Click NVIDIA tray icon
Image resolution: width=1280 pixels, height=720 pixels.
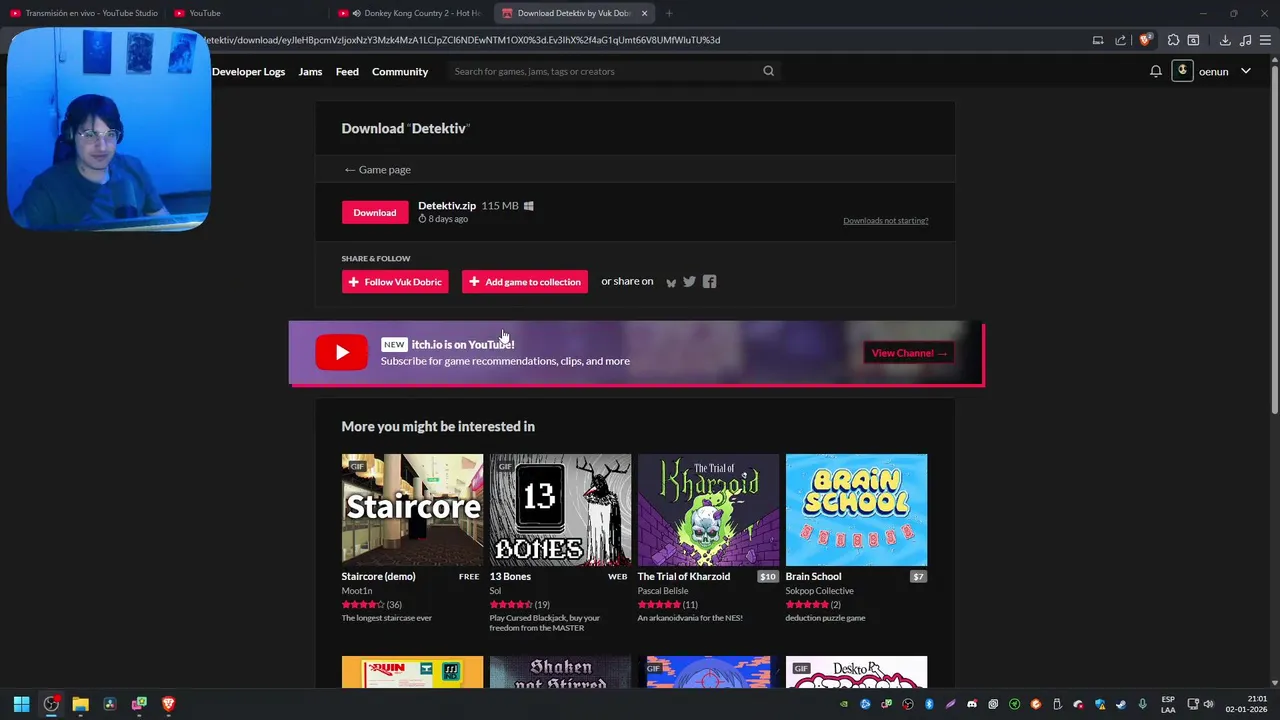point(844,704)
